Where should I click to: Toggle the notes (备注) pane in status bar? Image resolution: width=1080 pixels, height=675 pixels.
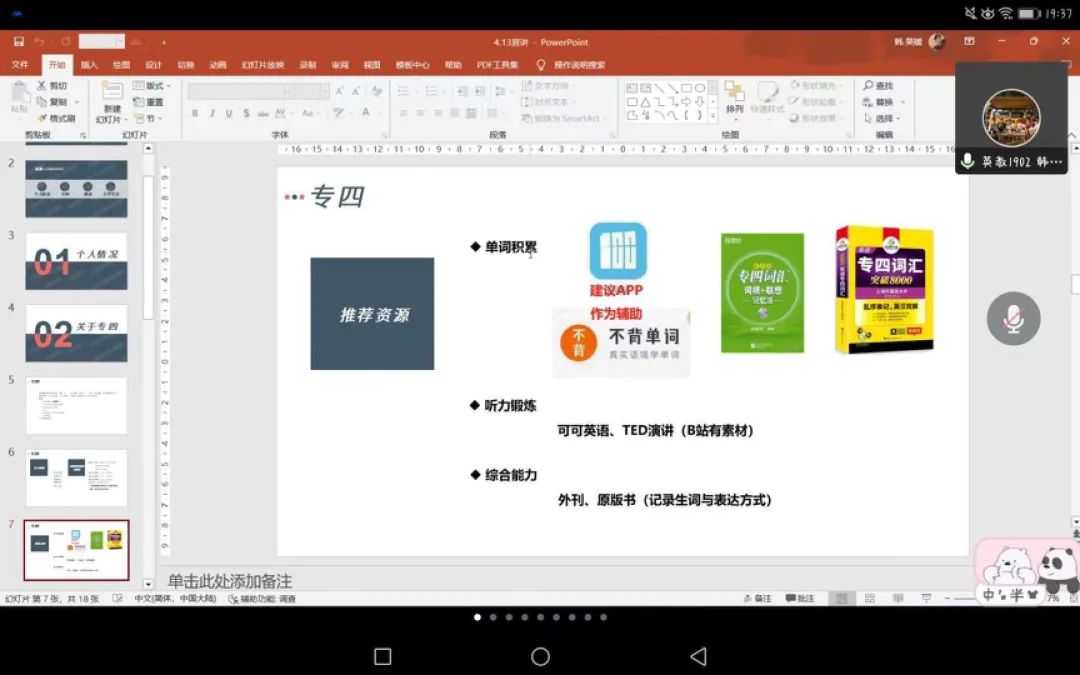click(x=757, y=598)
